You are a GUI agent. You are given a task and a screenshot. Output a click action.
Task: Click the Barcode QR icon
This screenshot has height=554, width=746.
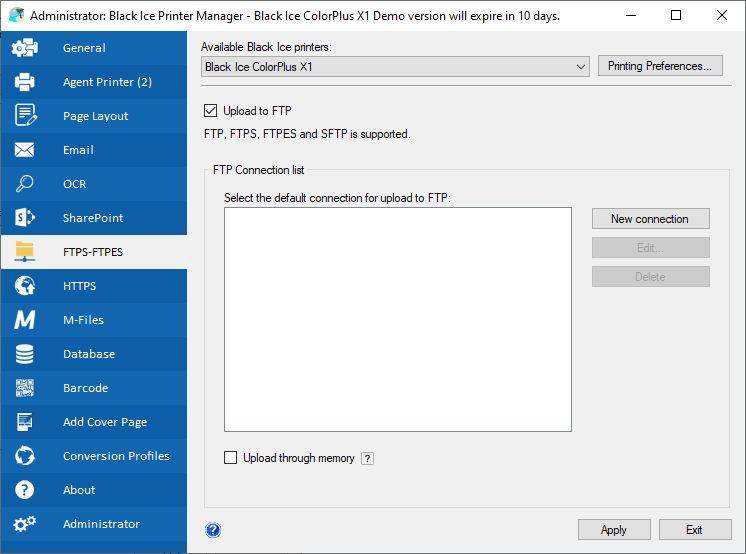click(25, 388)
